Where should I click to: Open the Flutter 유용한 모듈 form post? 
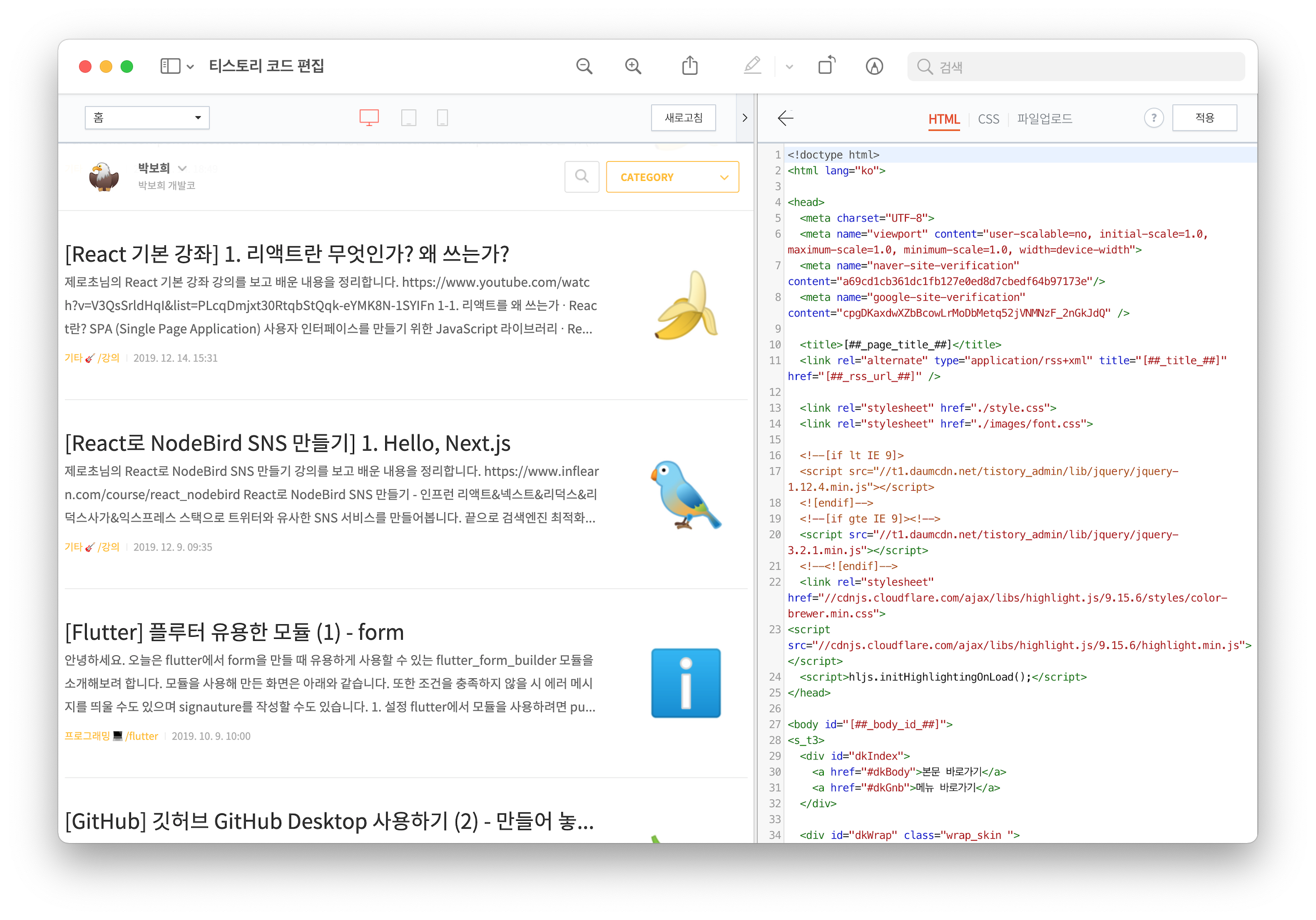(x=234, y=632)
